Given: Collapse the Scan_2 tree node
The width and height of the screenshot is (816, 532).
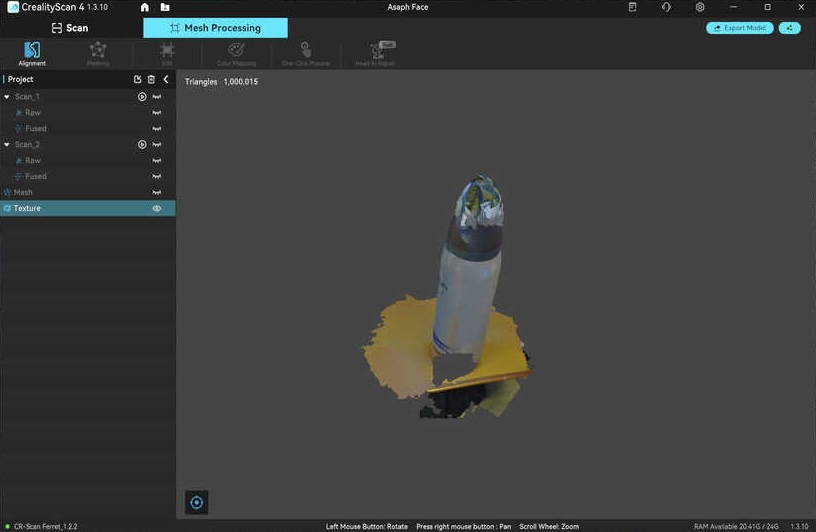Looking at the screenshot, I should pos(7,145).
